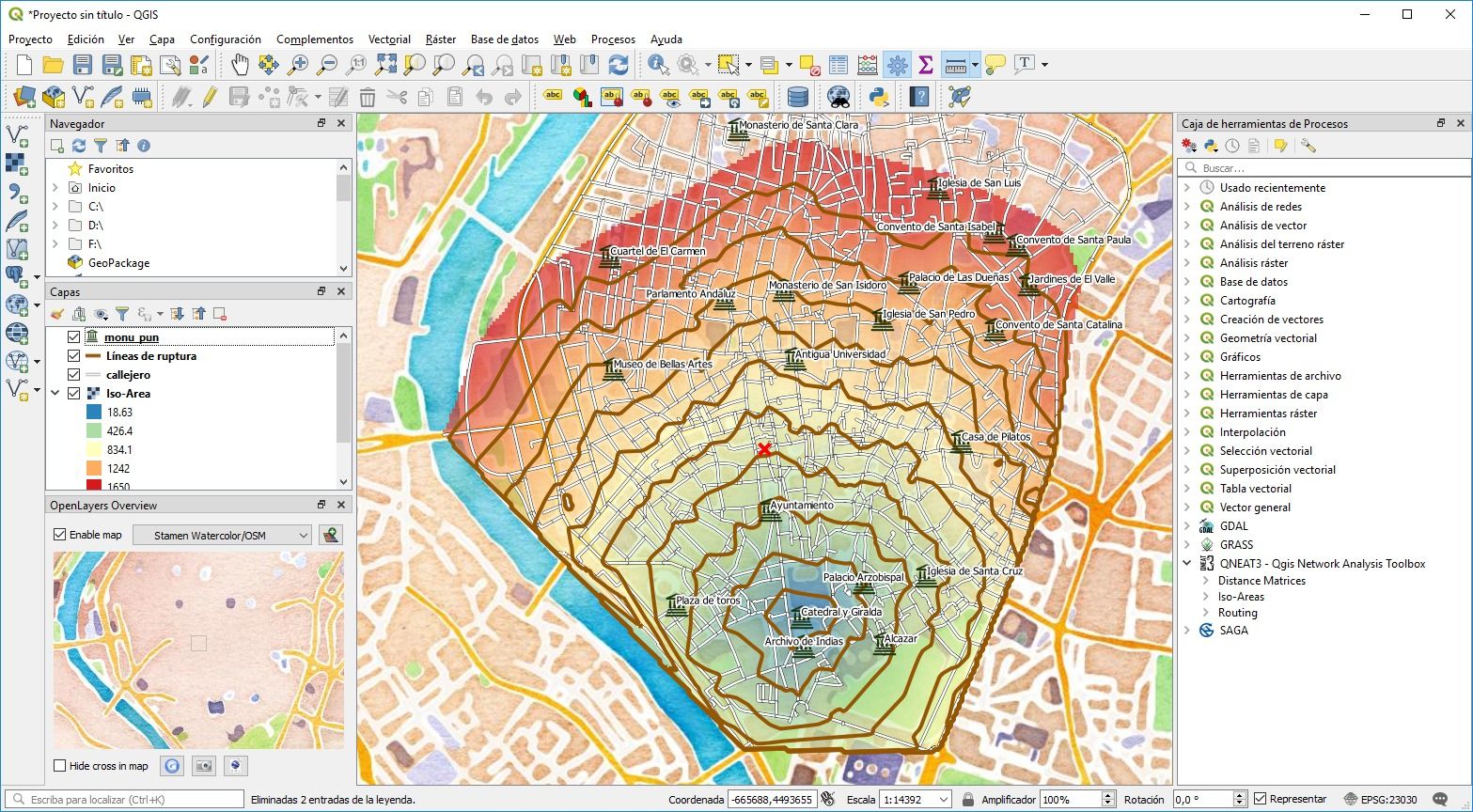Viewport: 1473px width, 812px height.
Task: Open the Python console
Action: click(876, 96)
